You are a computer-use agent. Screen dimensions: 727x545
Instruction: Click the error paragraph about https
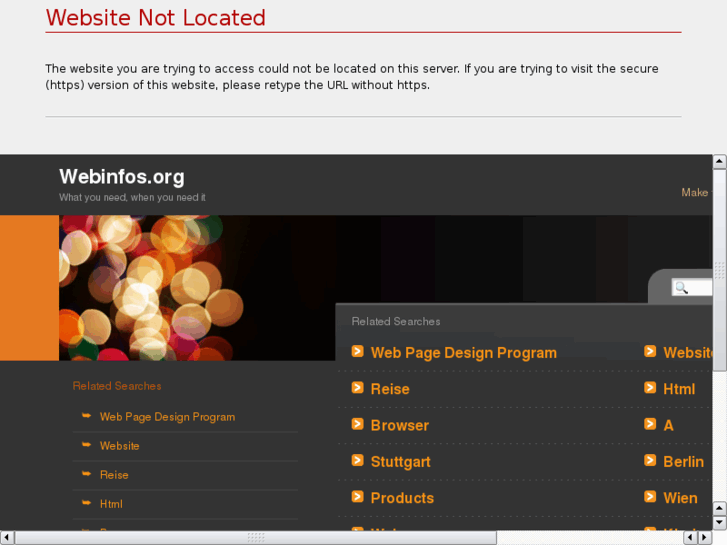[x=351, y=77]
